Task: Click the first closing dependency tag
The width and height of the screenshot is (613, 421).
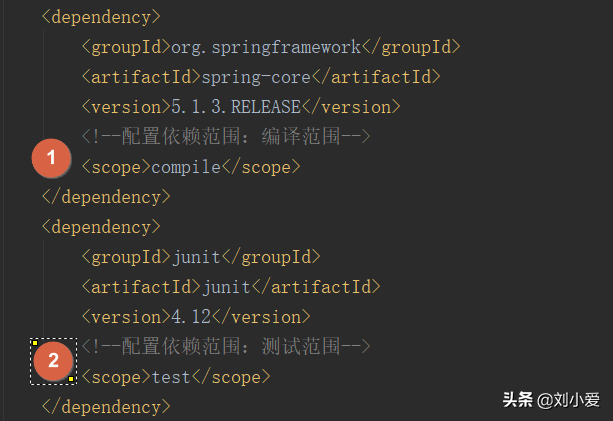Action: 106,197
